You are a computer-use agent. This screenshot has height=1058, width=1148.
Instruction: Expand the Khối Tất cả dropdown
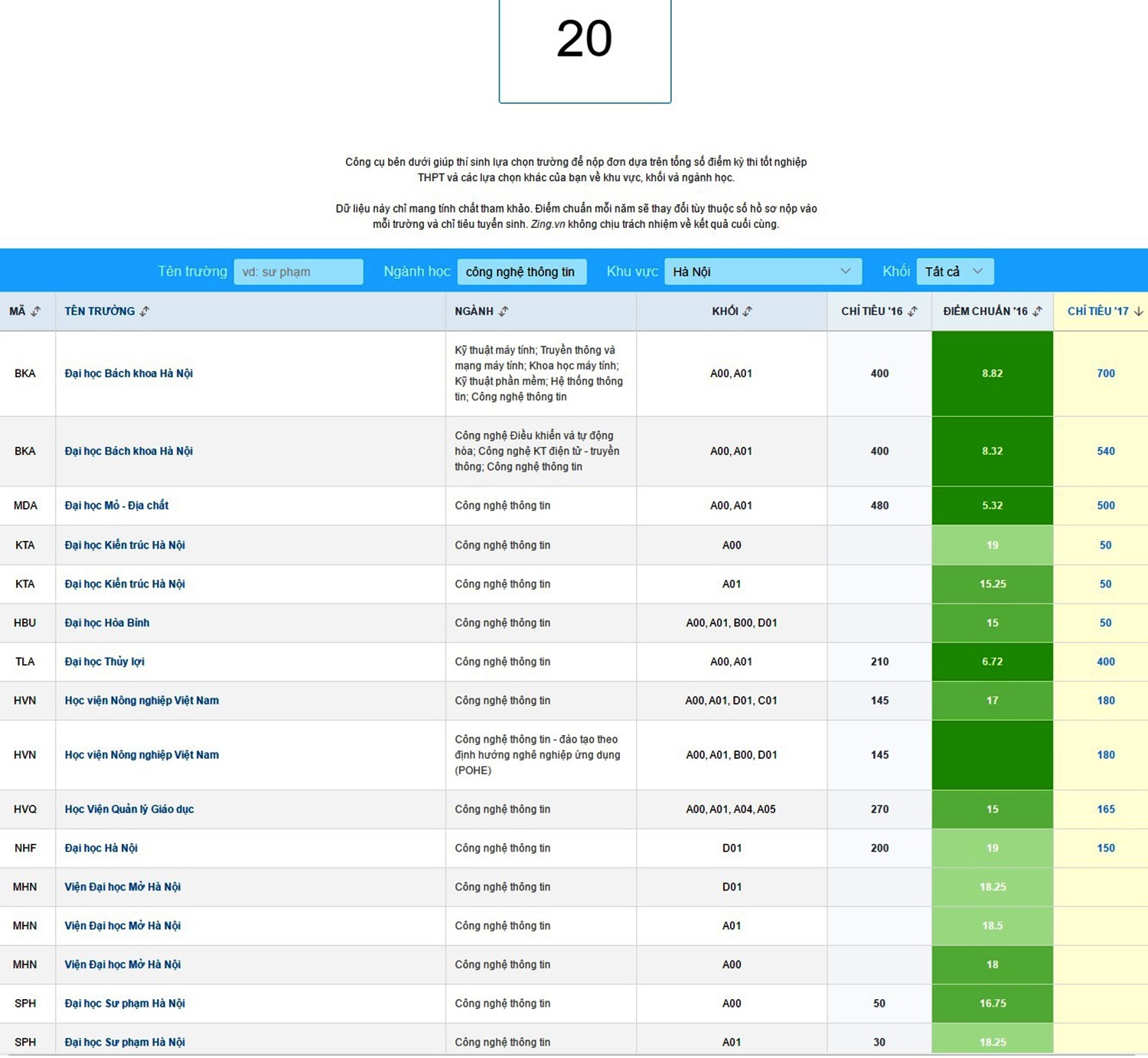coord(954,272)
